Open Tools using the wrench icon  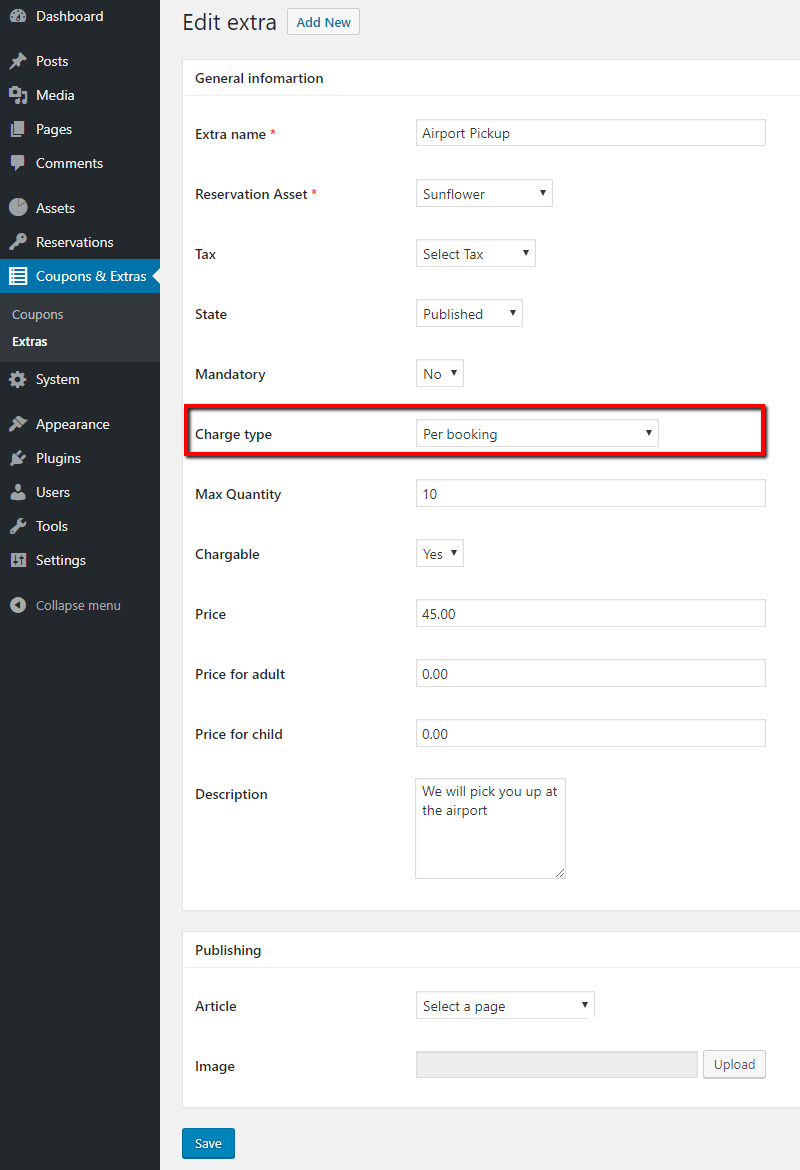coord(19,525)
